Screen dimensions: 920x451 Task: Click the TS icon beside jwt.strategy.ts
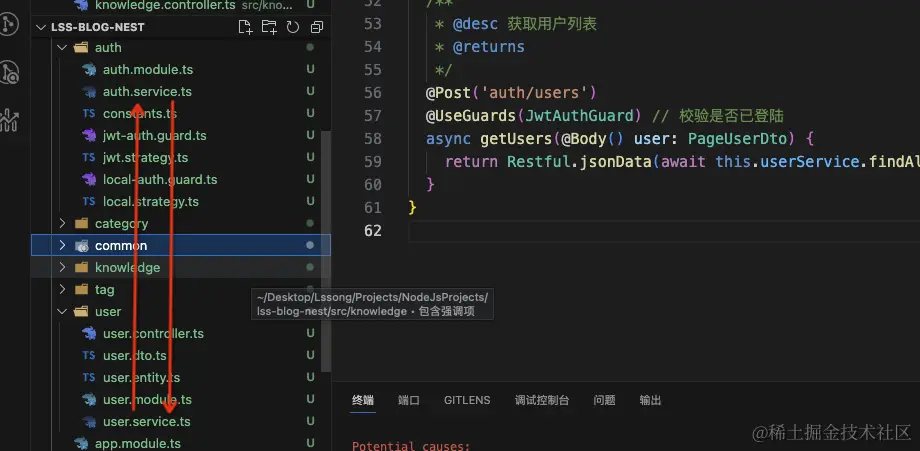pyautogui.click(x=89, y=158)
